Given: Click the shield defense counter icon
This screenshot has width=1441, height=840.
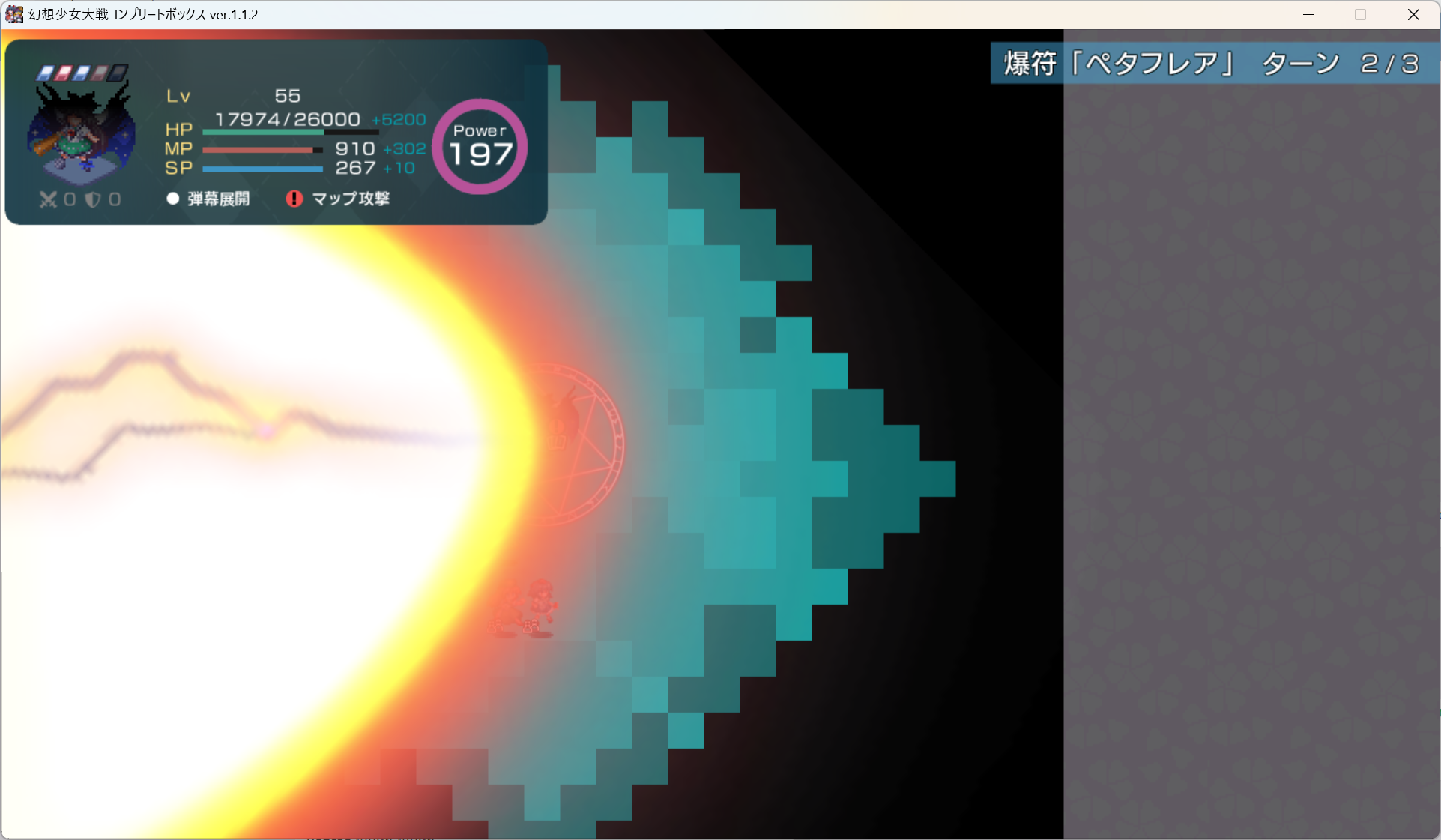Looking at the screenshot, I should 92,199.
